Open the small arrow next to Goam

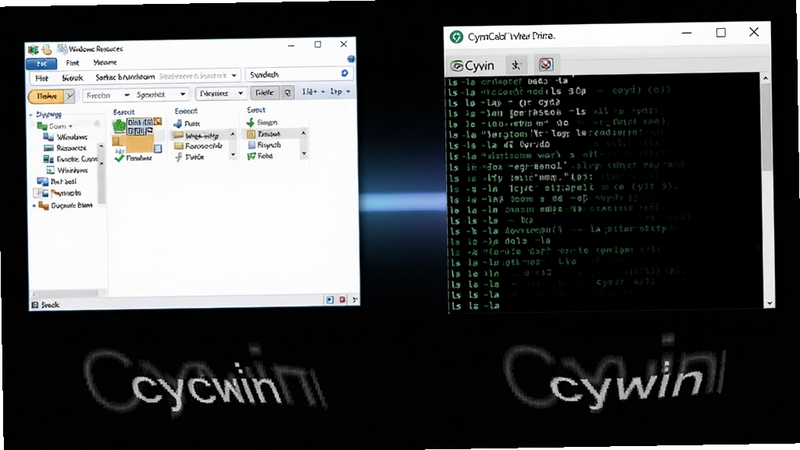click(x=71, y=126)
